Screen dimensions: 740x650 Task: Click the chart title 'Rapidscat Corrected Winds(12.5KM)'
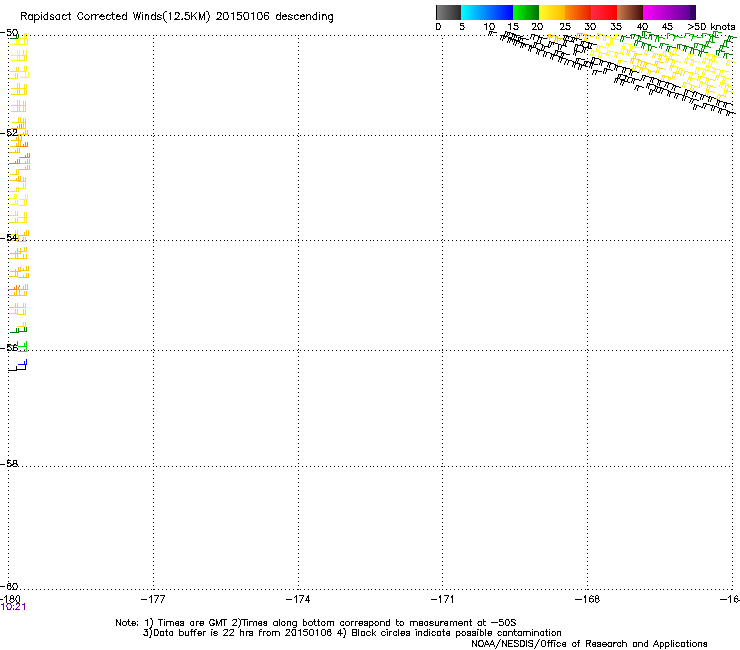pos(115,17)
